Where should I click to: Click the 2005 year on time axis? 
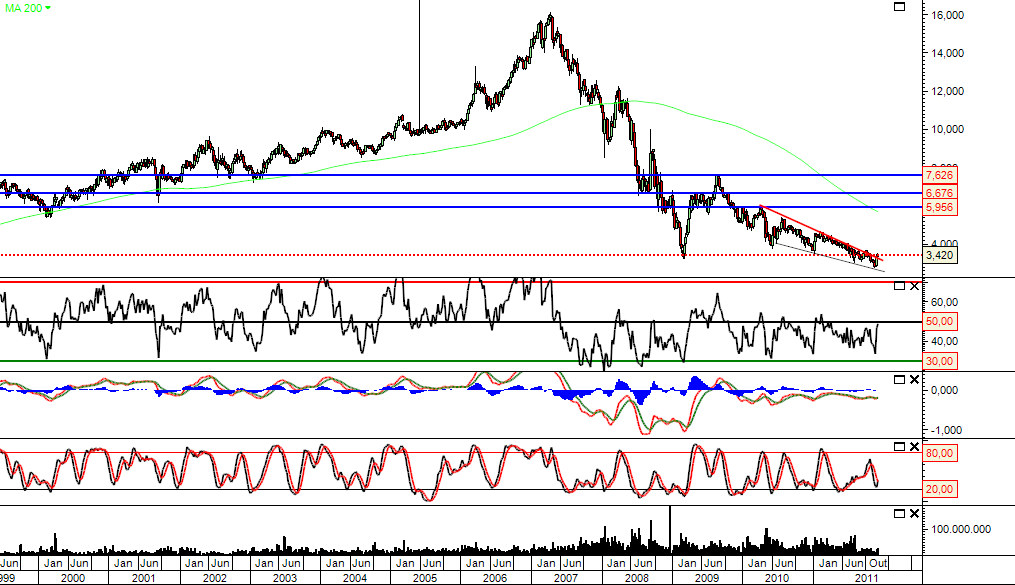(x=425, y=578)
